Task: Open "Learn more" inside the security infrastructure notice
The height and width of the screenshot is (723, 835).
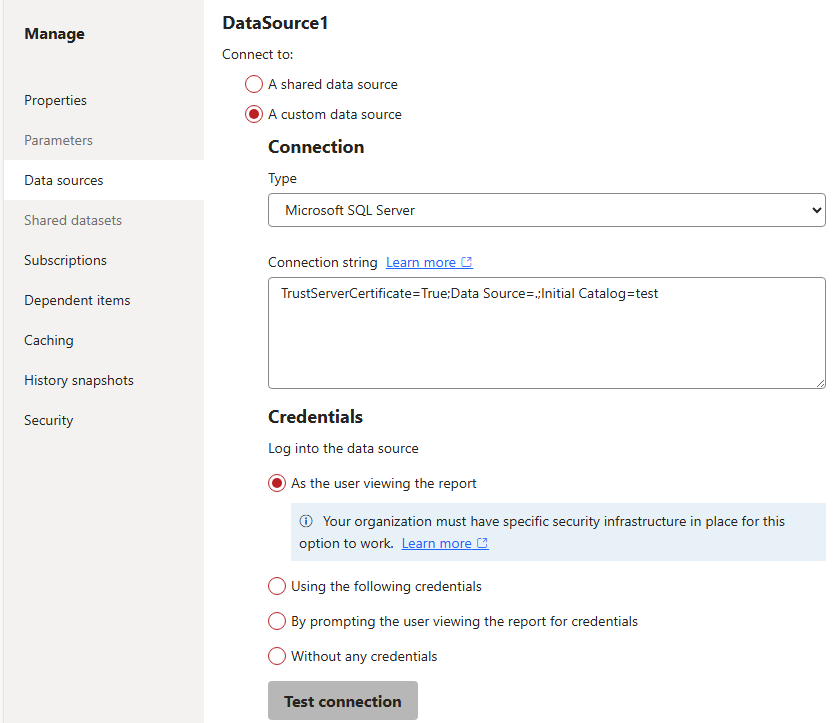Action: (x=437, y=543)
